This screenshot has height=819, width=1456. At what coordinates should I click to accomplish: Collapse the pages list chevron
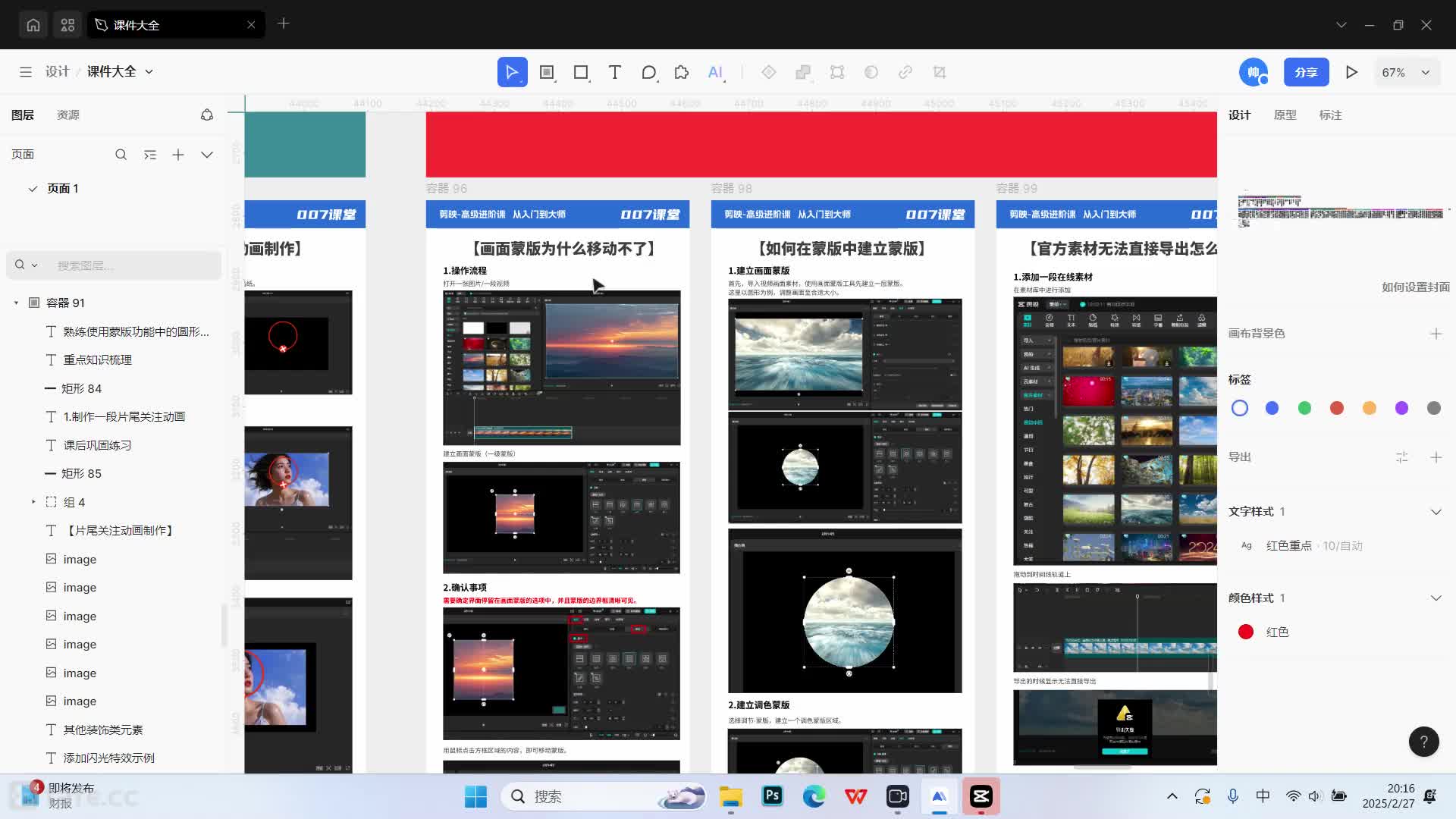point(207,155)
